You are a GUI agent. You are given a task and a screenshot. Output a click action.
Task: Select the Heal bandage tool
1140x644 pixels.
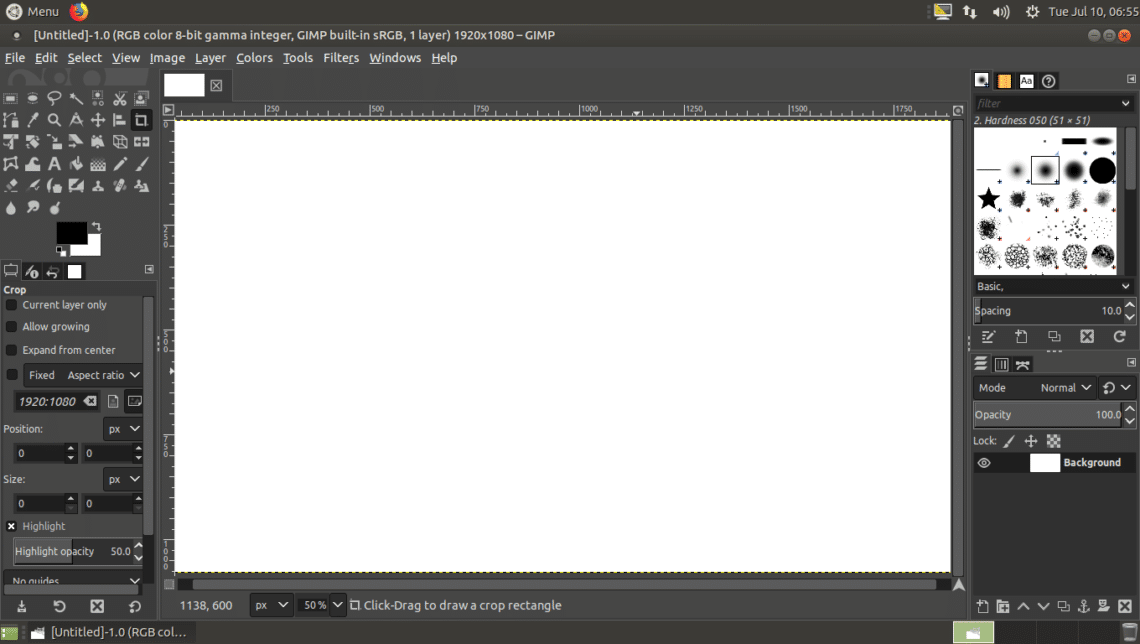point(120,186)
